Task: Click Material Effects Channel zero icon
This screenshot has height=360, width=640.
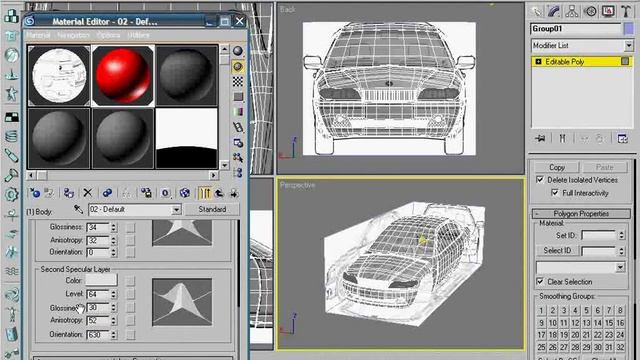Action: click(165, 193)
